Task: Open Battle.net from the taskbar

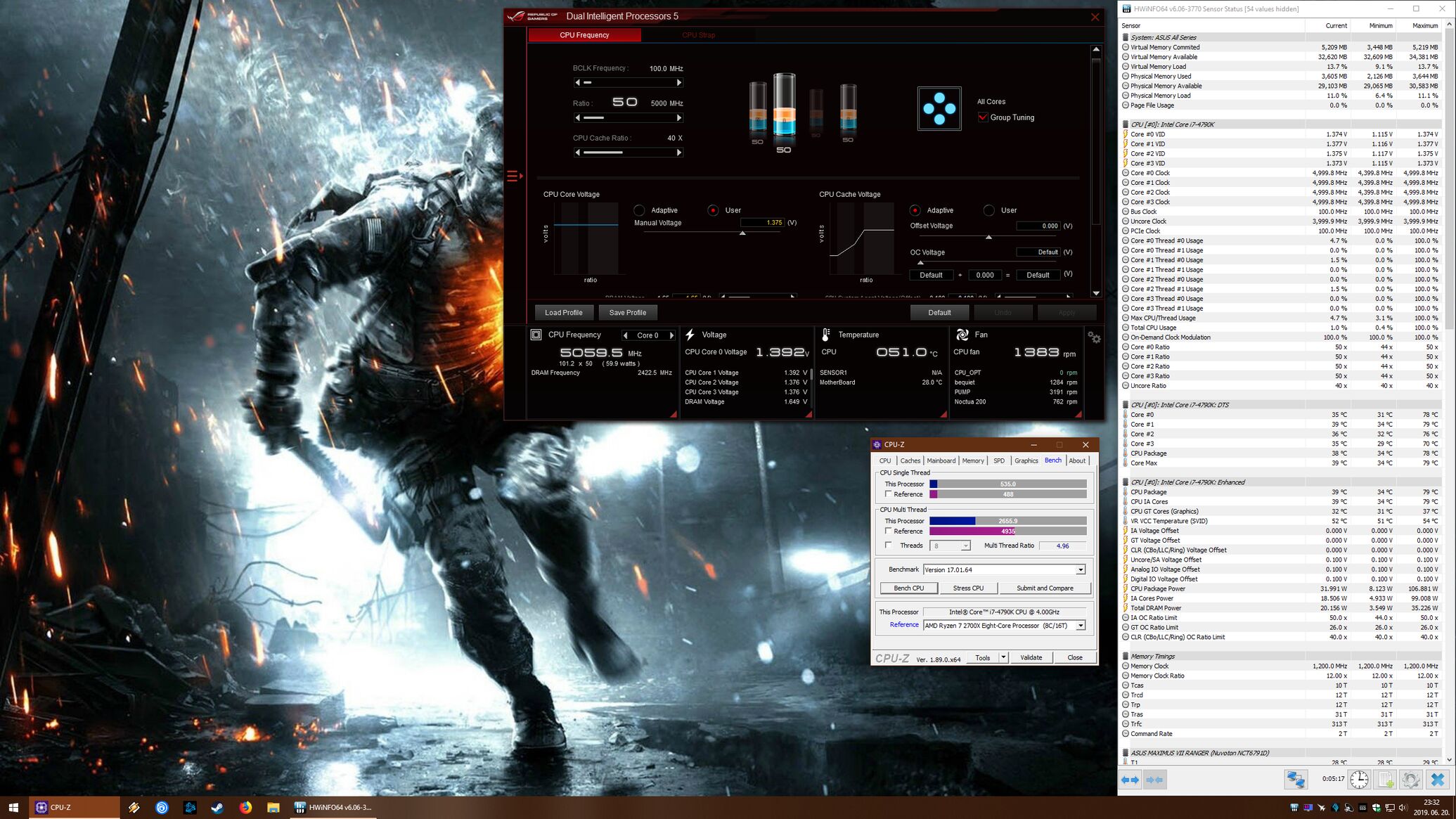Action: [x=190, y=808]
